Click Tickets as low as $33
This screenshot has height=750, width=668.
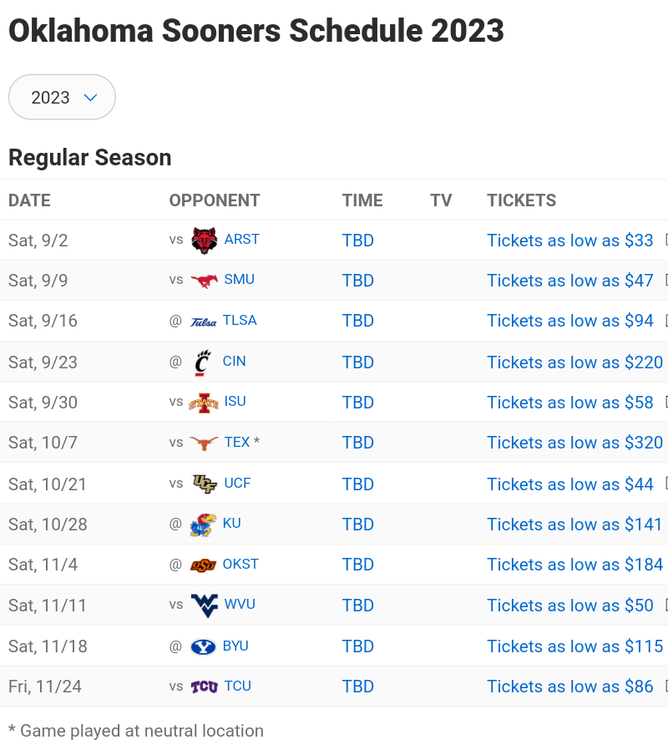tap(570, 240)
